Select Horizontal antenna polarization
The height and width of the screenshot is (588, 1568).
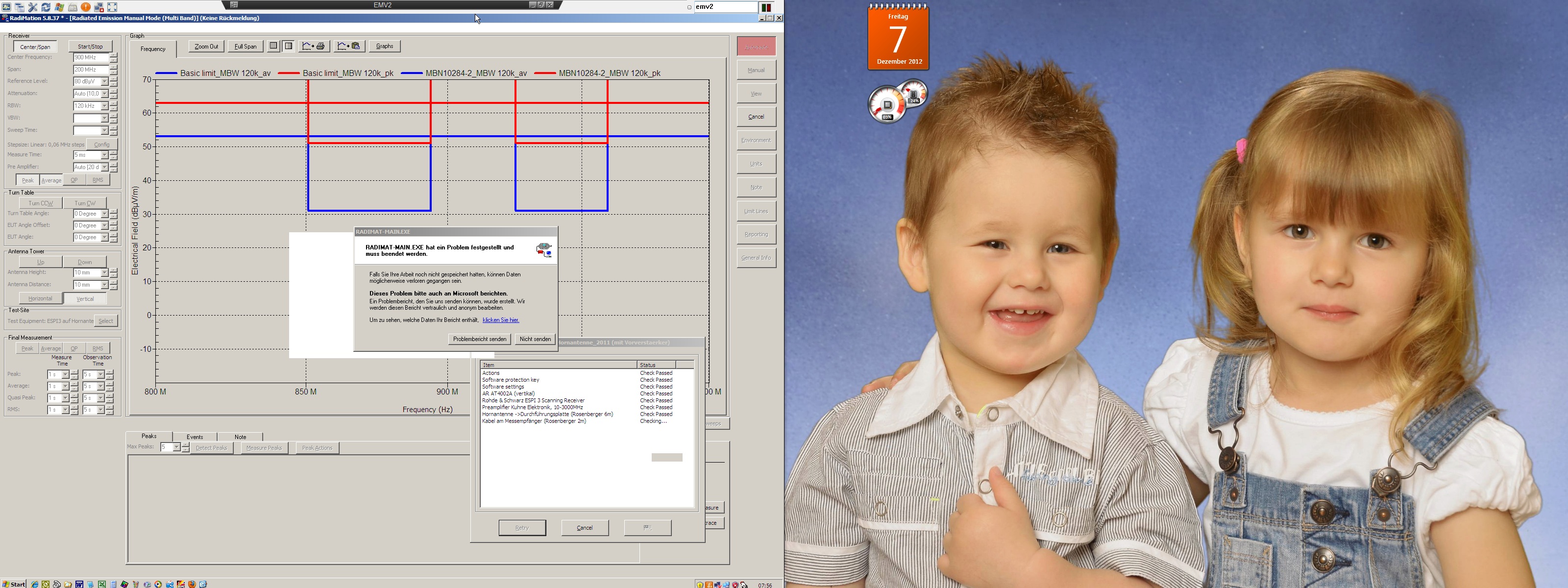coord(40,298)
